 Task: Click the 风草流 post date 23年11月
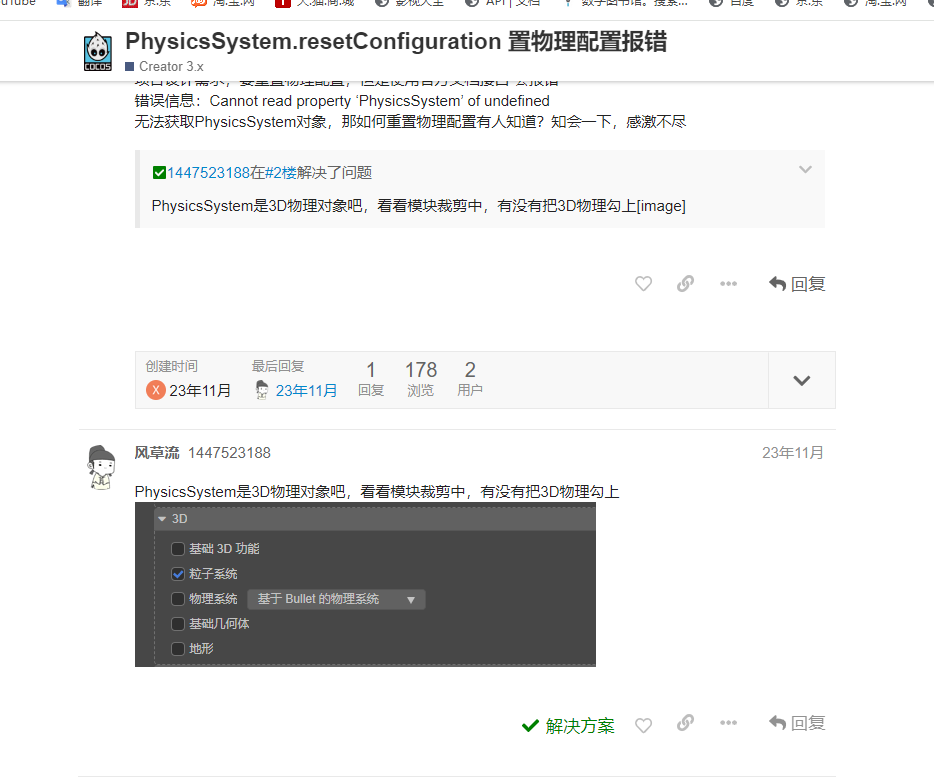click(793, 453)
